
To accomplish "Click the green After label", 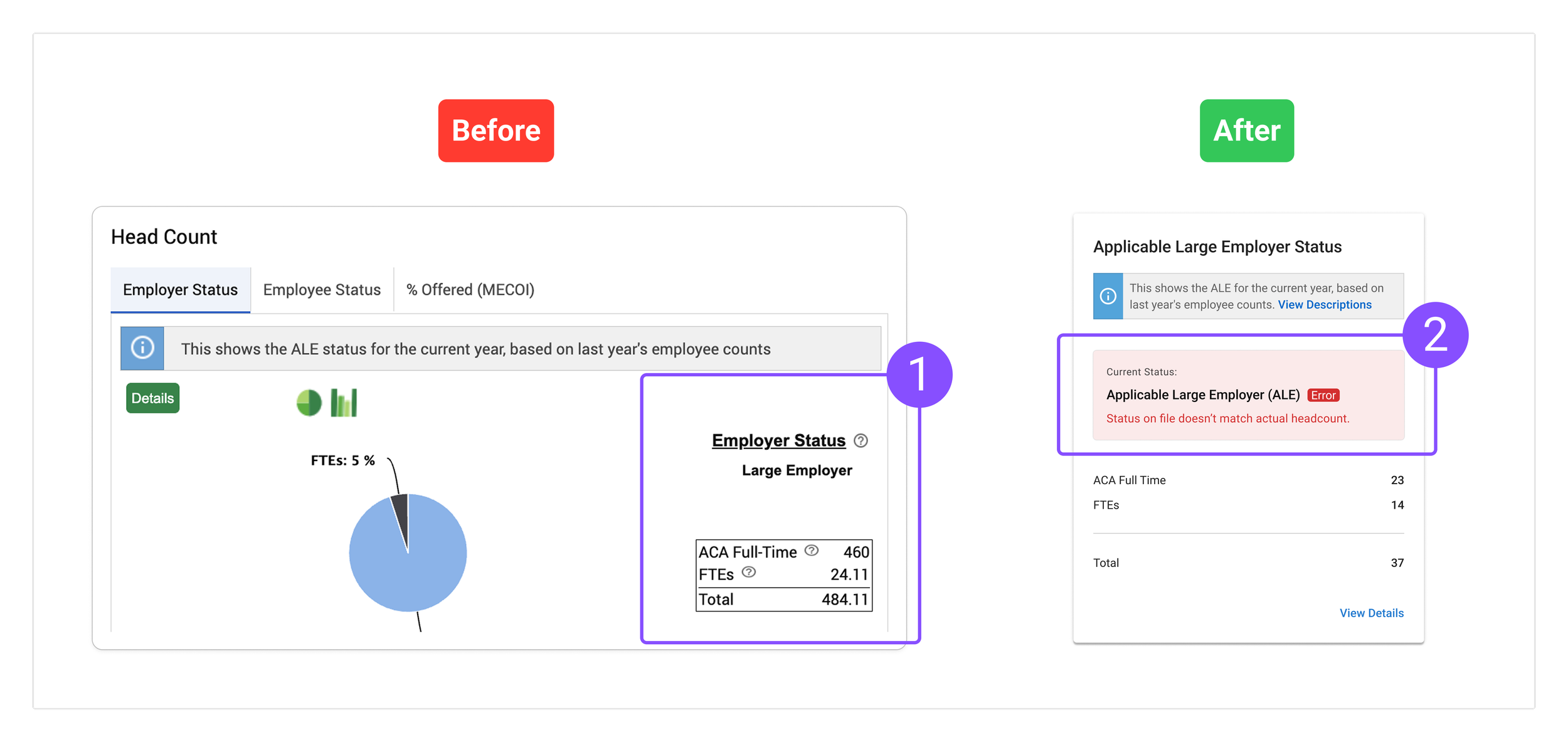I will [1246, 130].
